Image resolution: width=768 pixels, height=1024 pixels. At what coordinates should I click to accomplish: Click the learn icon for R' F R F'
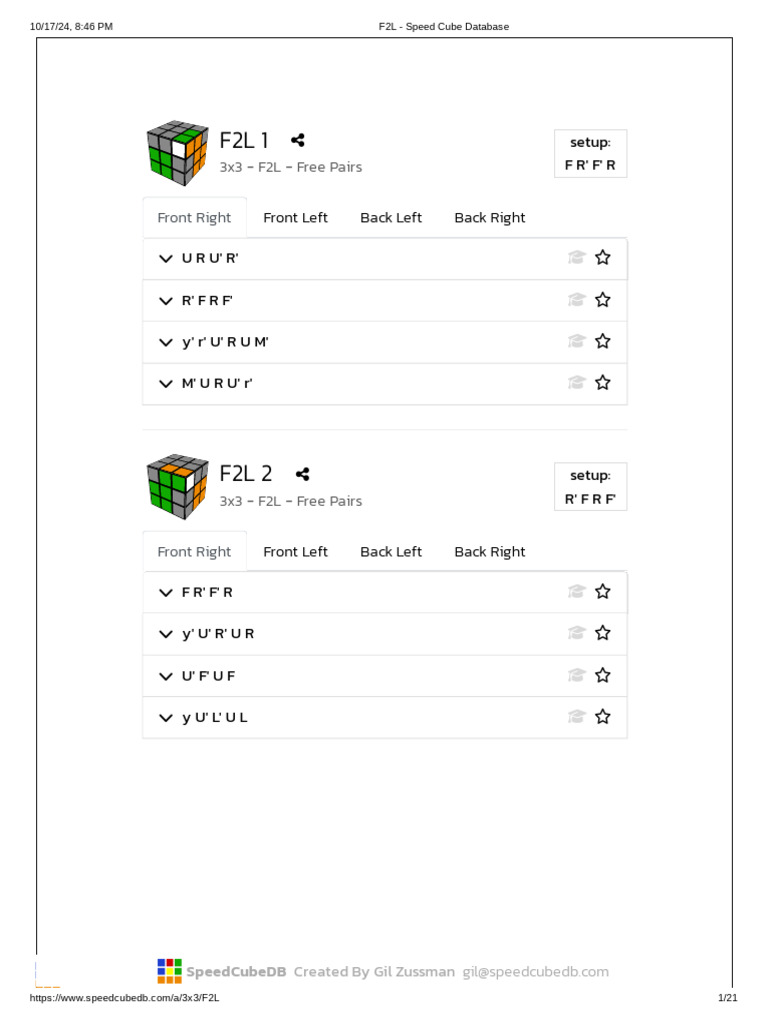pyautogui.click(x=576, y=300)
